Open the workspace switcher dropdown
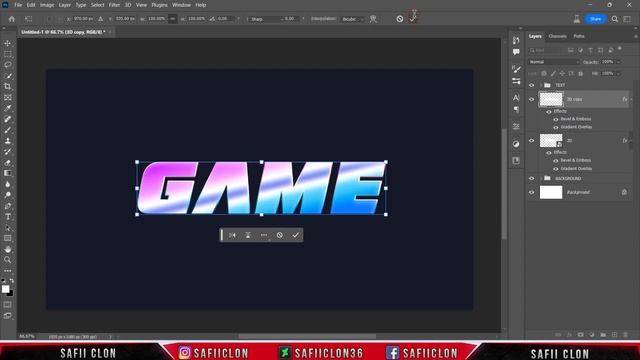This screenshot has width=640, height=360. pos(627,19)
